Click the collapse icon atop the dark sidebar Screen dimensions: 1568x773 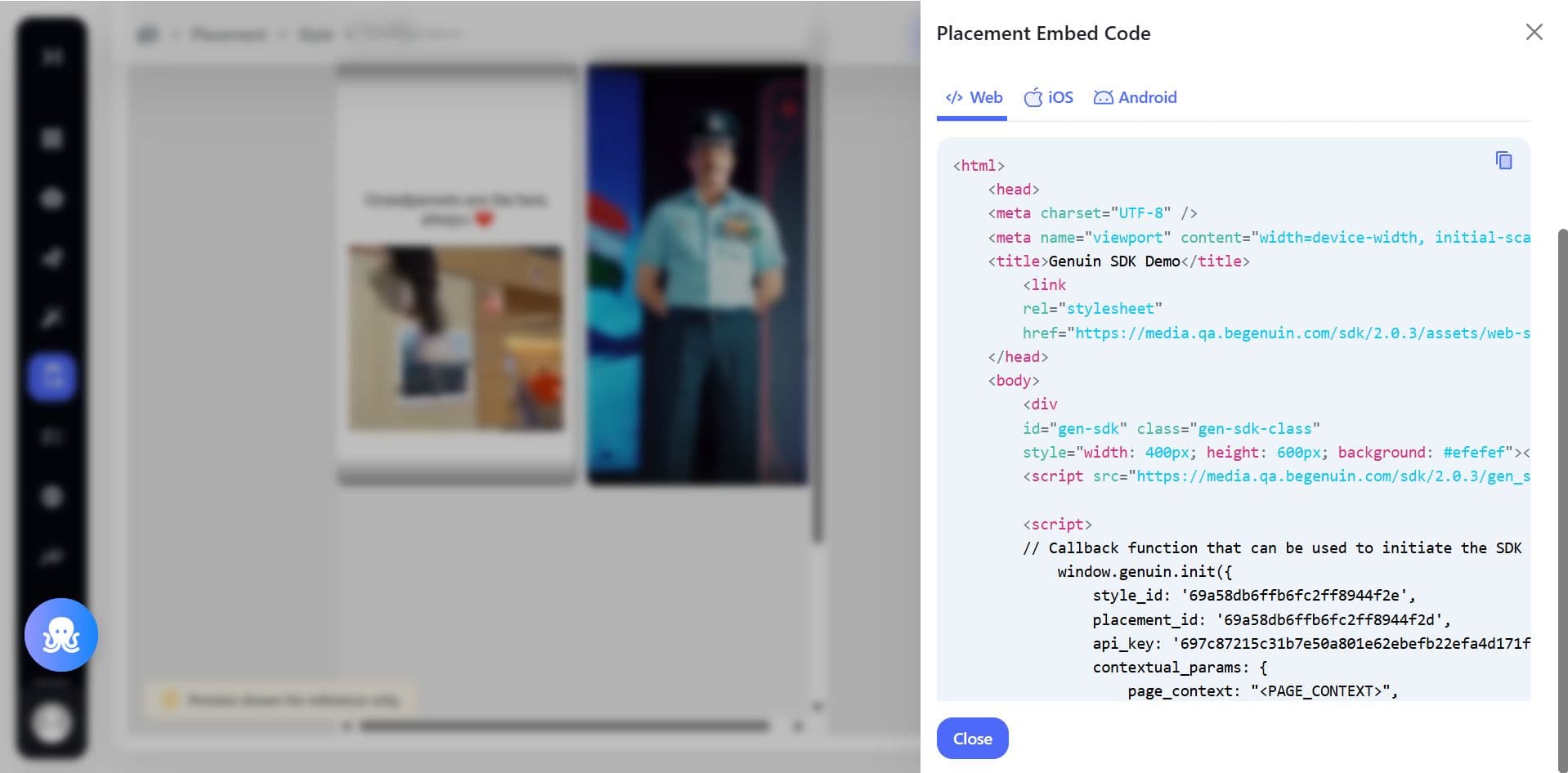[x=52, y=56]
